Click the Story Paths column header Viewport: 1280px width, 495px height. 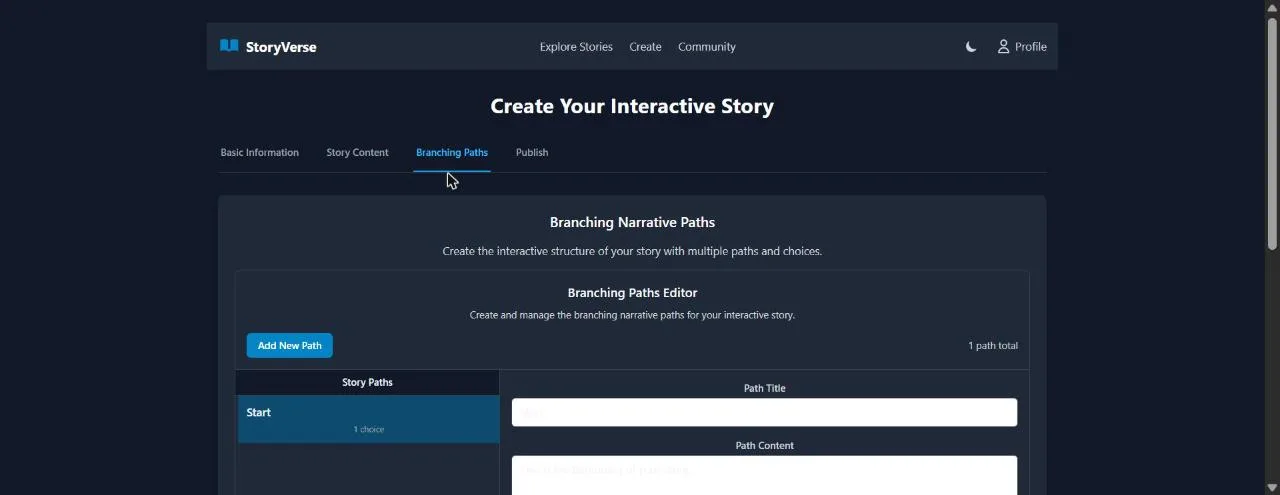click(x=368, y=382)
